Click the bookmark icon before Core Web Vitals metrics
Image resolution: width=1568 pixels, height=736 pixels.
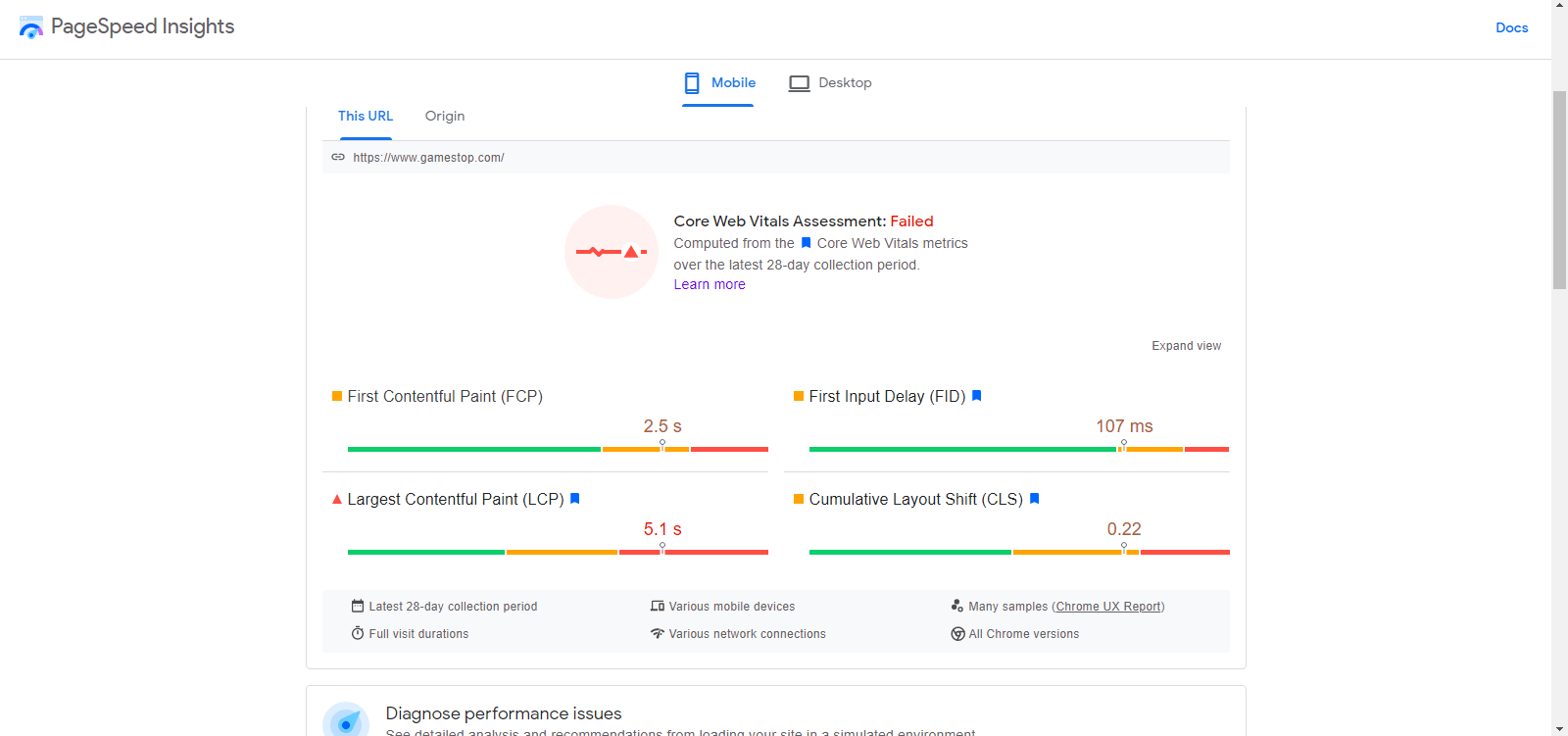click(806, 243)
